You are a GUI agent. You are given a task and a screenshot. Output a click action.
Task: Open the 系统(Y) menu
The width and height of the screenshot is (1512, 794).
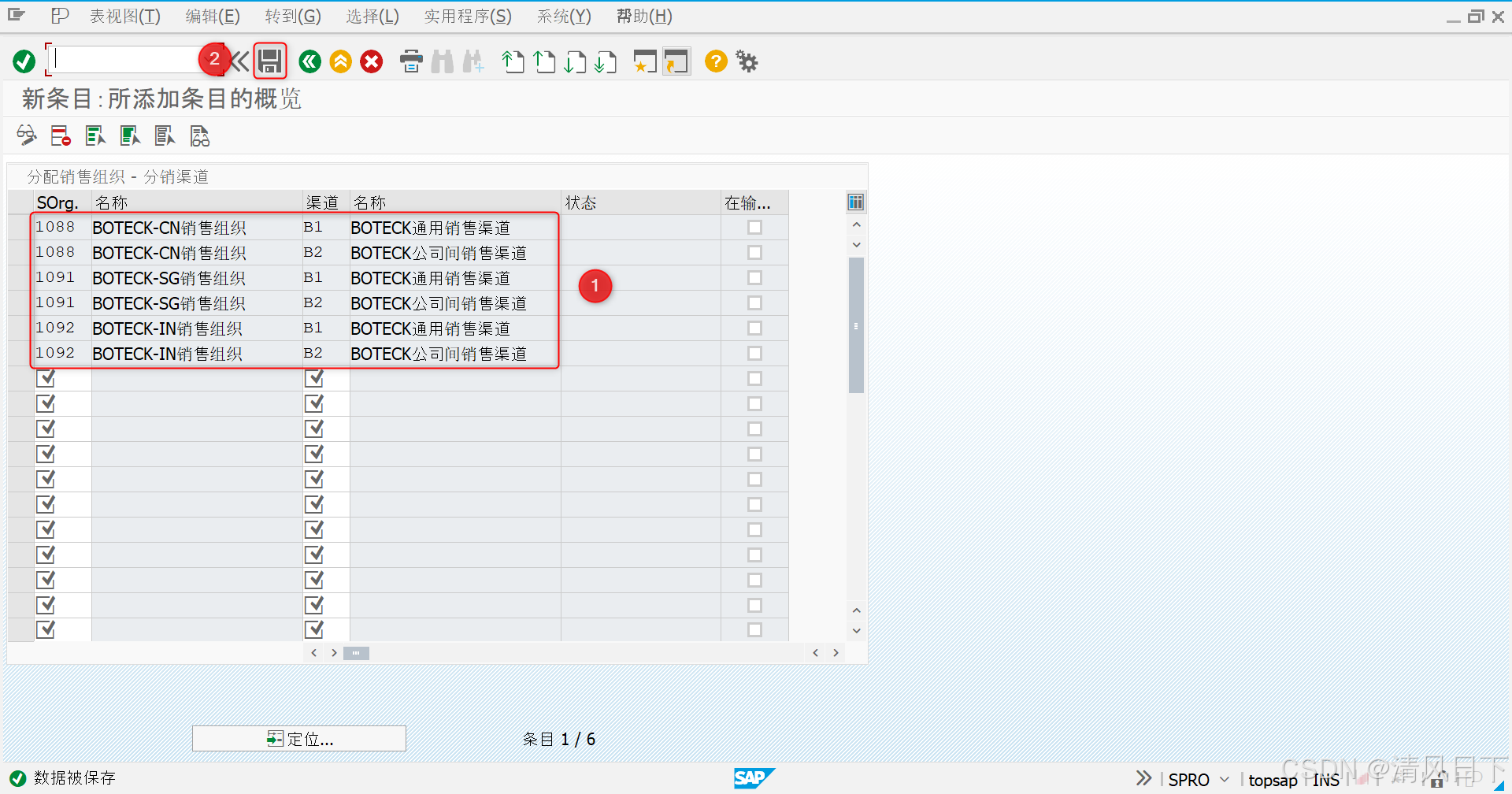564,16
